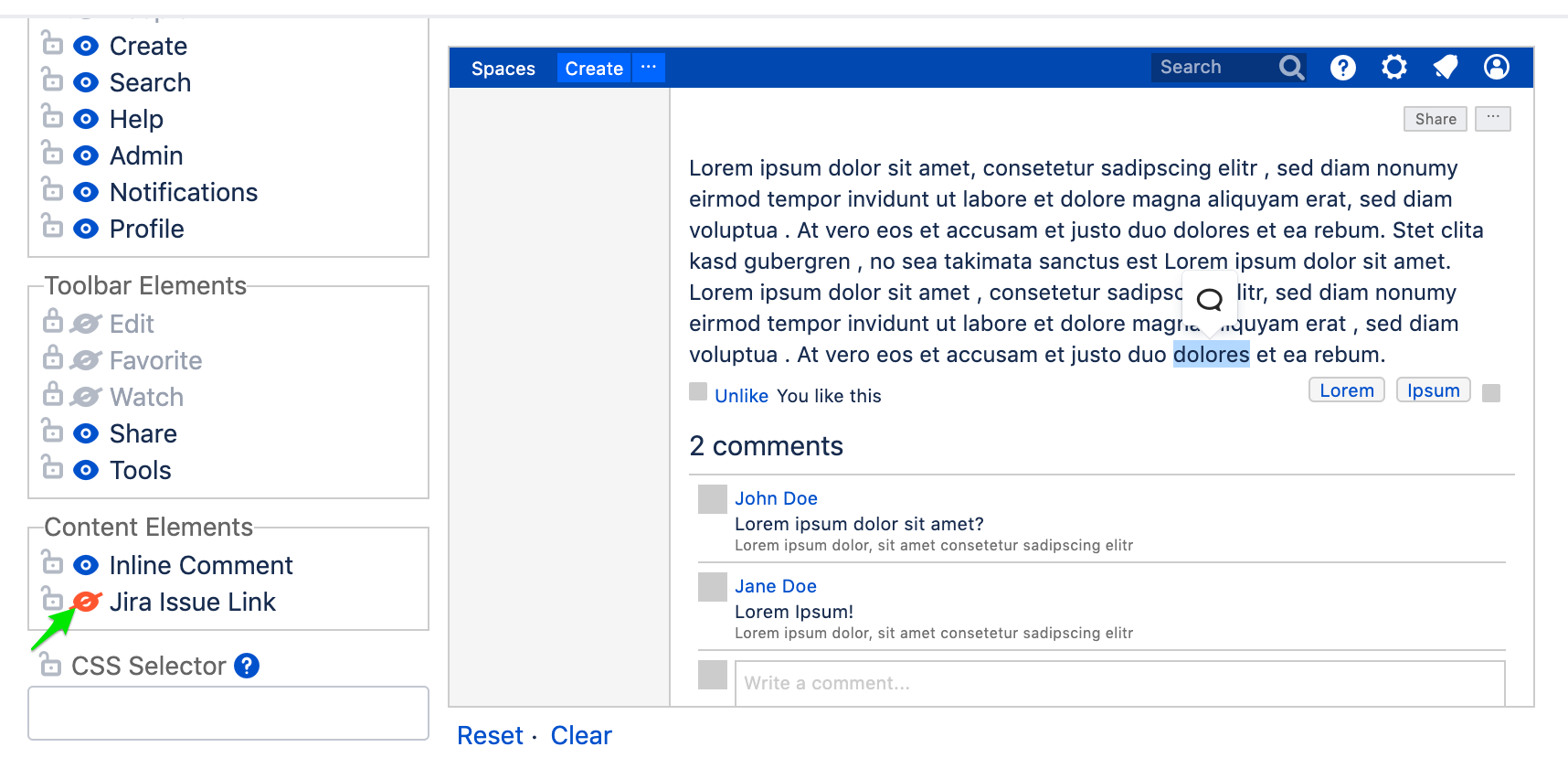1568x779 pixels.
Task: Click the Share button on page
Action: point(1436,119)
